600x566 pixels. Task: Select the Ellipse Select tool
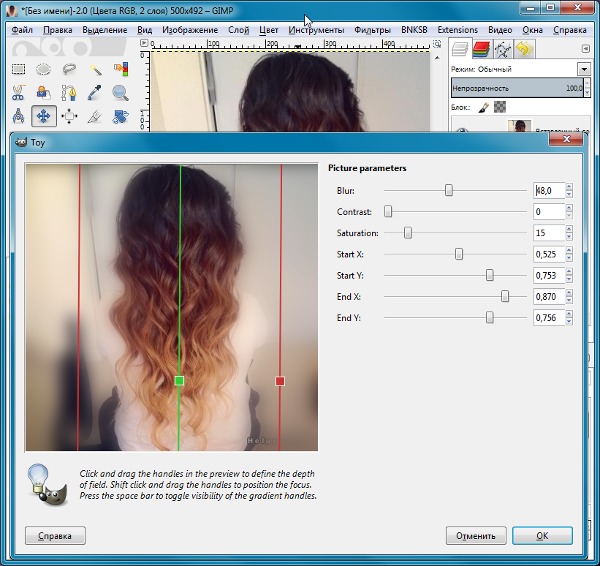(x=44, y=69)
